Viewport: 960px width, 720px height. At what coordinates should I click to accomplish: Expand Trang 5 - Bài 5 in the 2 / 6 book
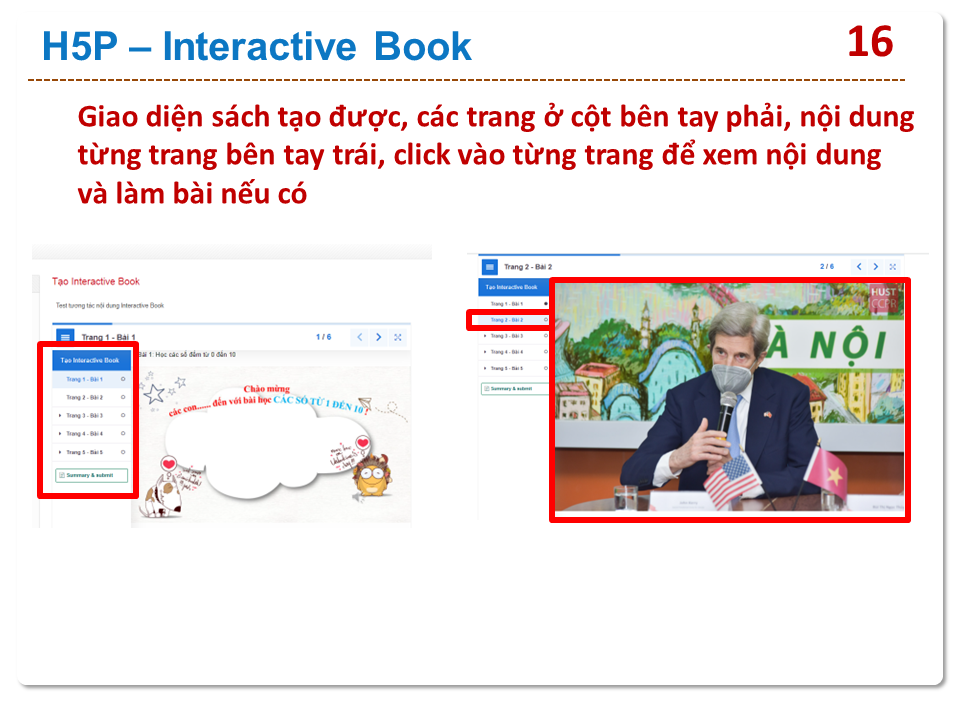click(485, 368)
